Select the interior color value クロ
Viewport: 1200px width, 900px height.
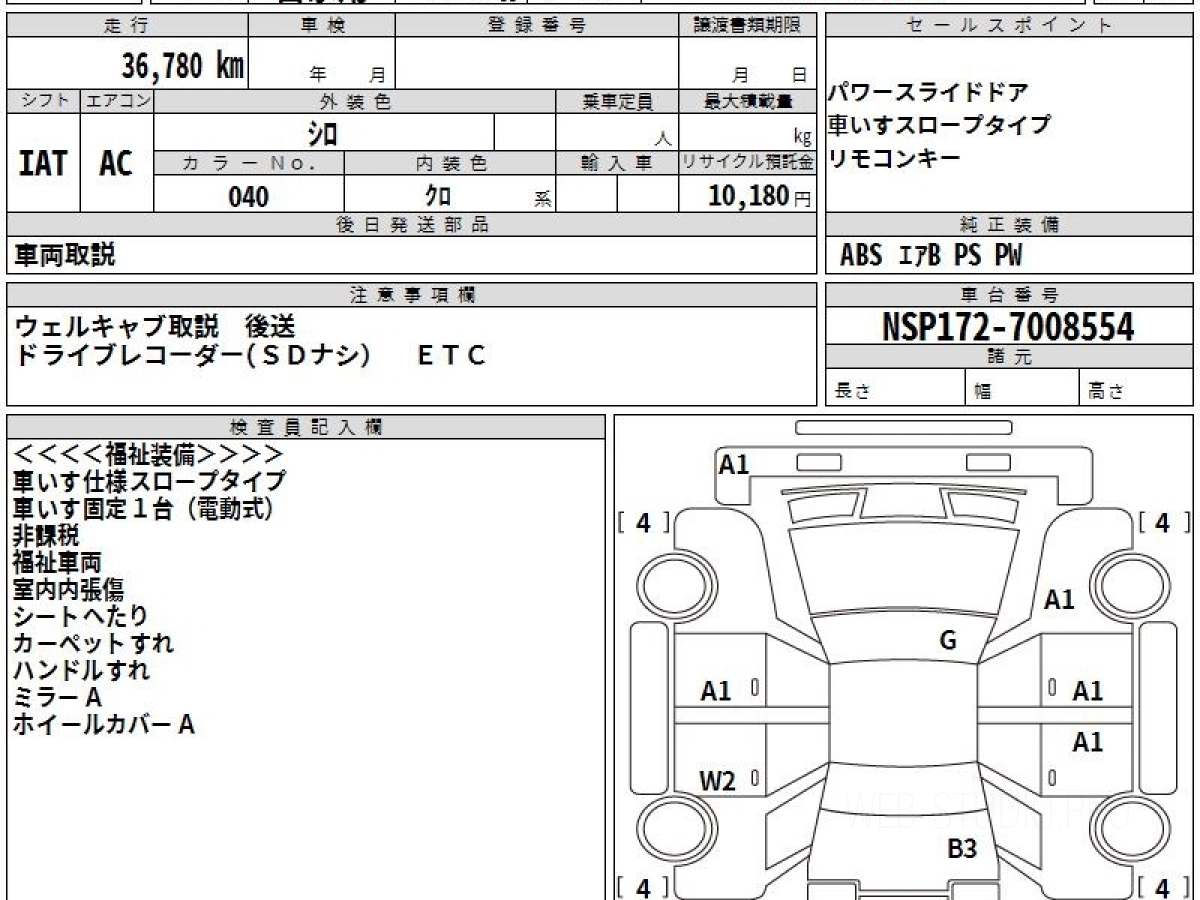click(x=439, y=197)
